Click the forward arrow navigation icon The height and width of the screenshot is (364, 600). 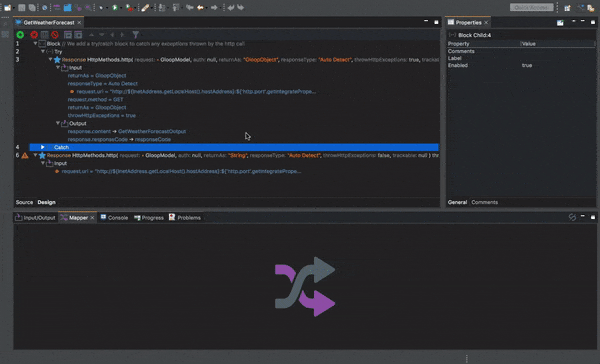(214, 8)
